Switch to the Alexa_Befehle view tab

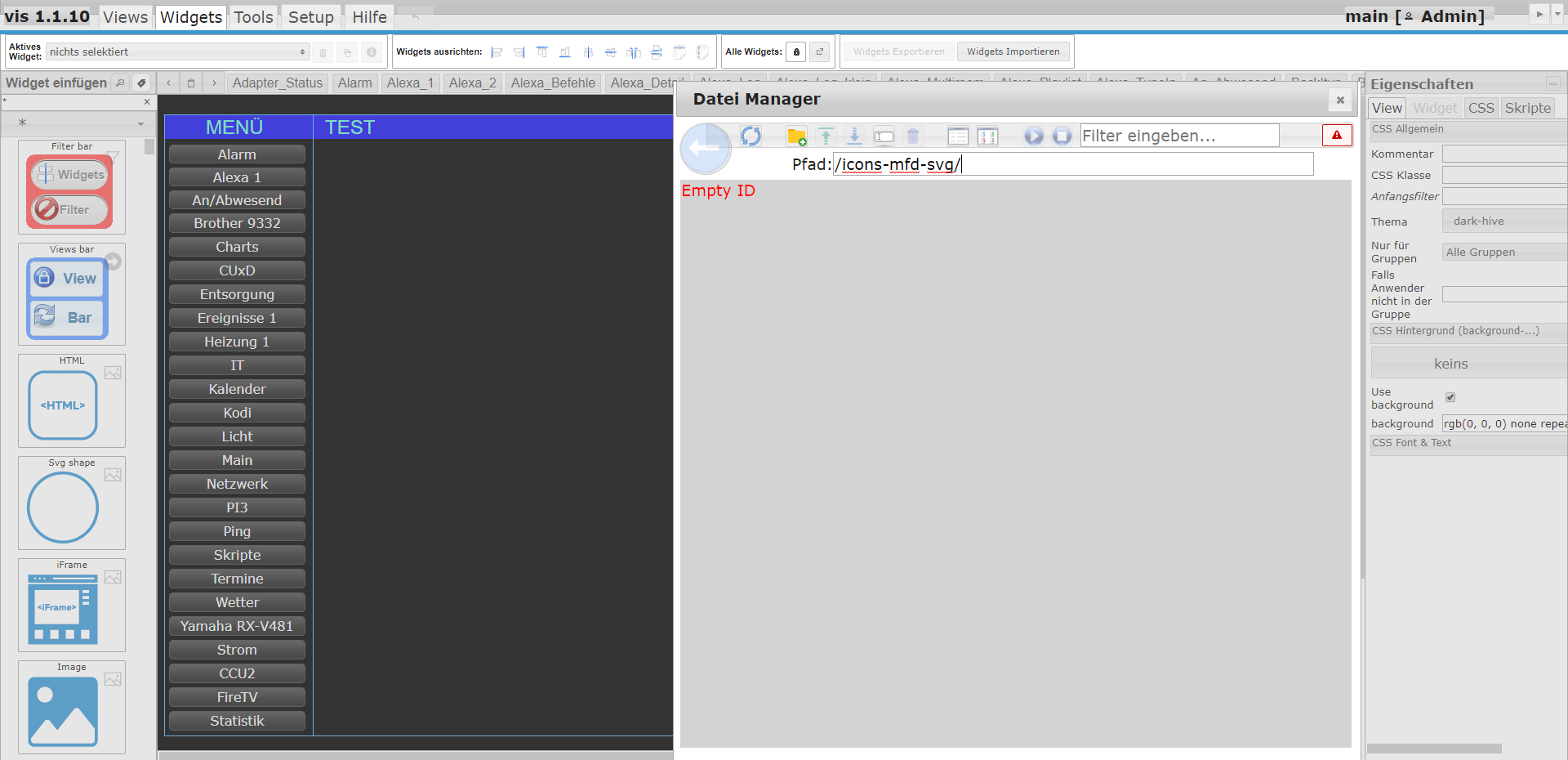pos(553,83)
